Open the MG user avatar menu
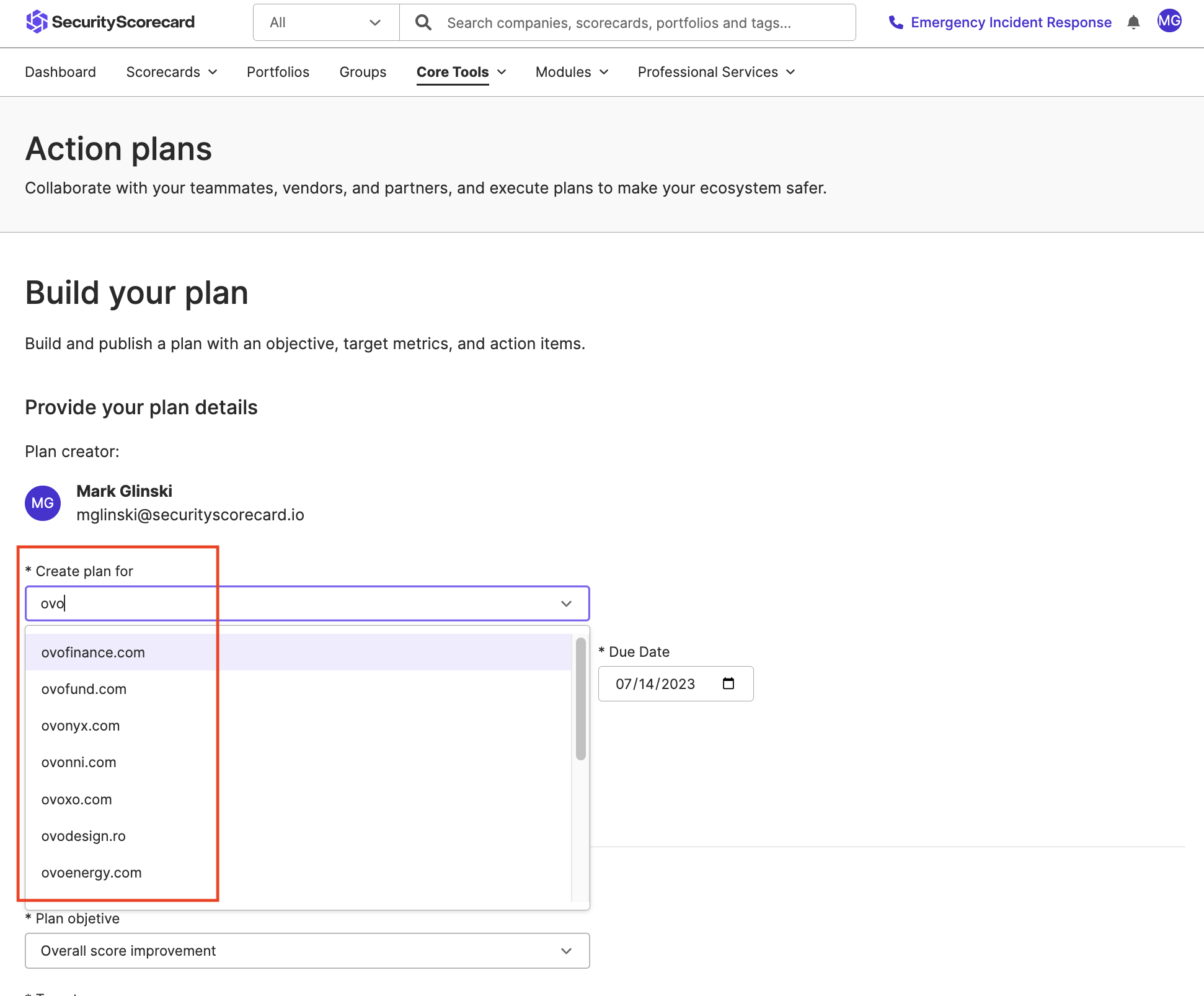The height and width of the screenshot is (996, 1204). tap(1169, 21)
